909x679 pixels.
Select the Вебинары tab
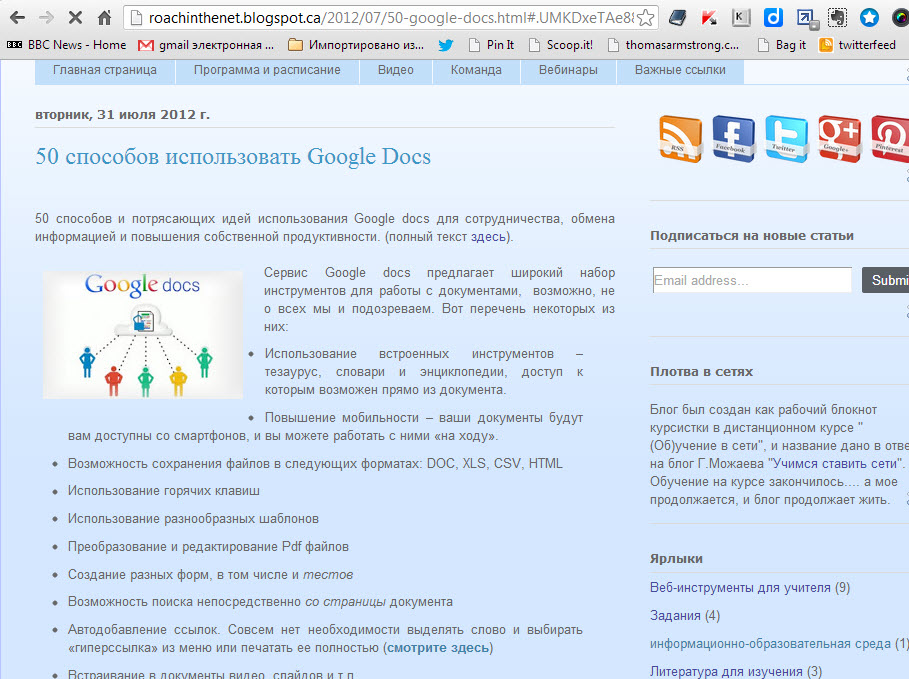pos(568,70)
